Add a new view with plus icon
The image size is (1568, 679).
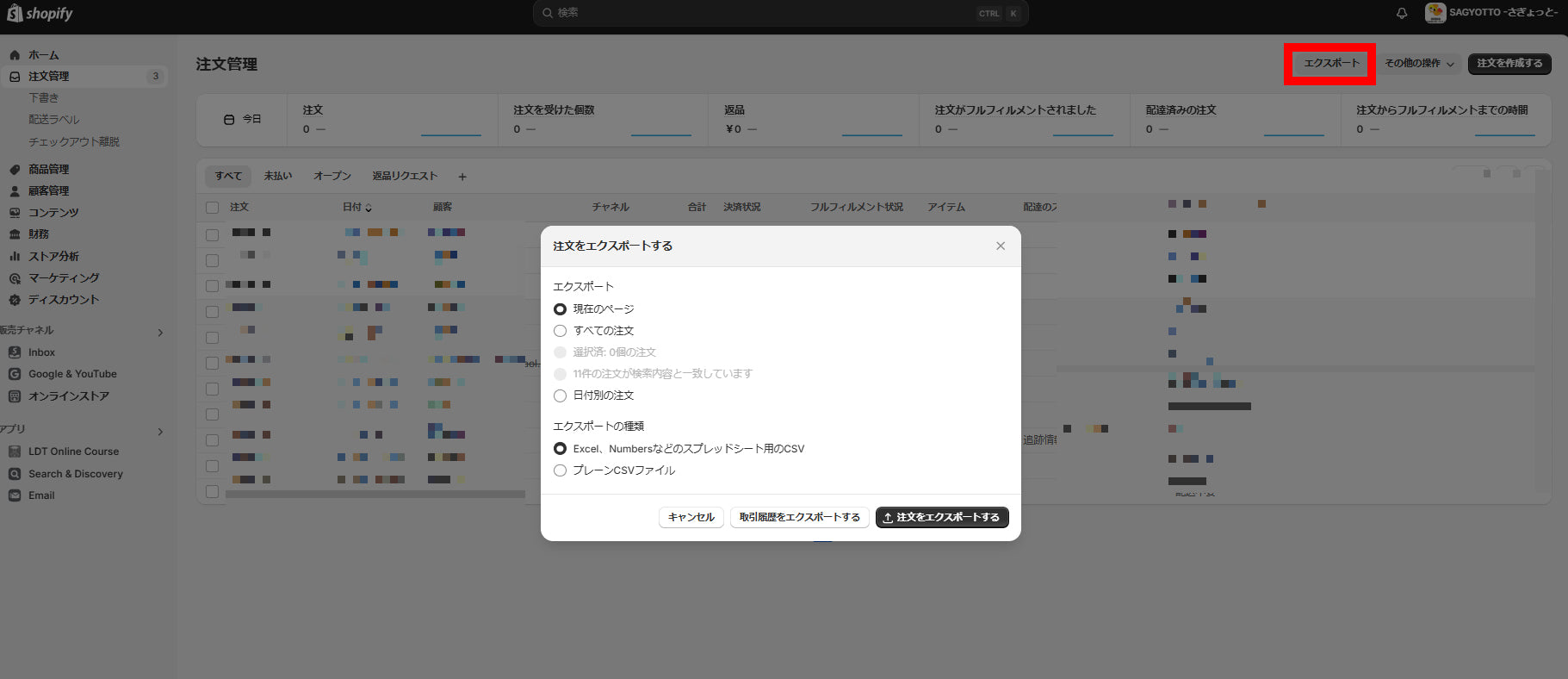[x=462, y=177]
